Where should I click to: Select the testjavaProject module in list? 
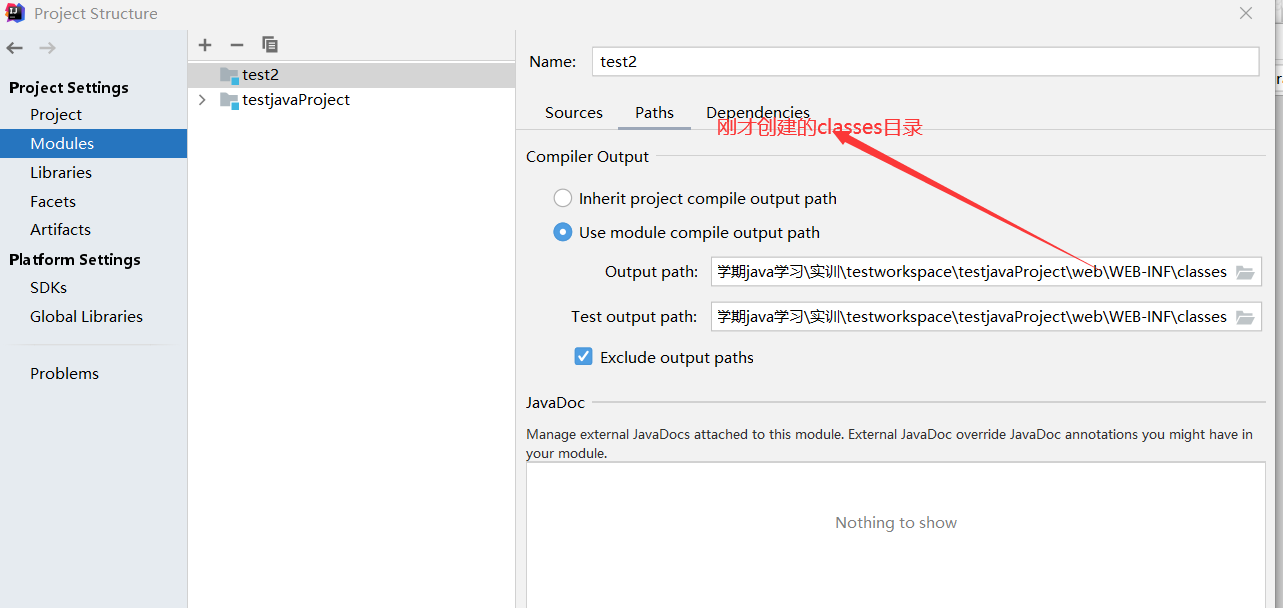(x=351, y=100)
